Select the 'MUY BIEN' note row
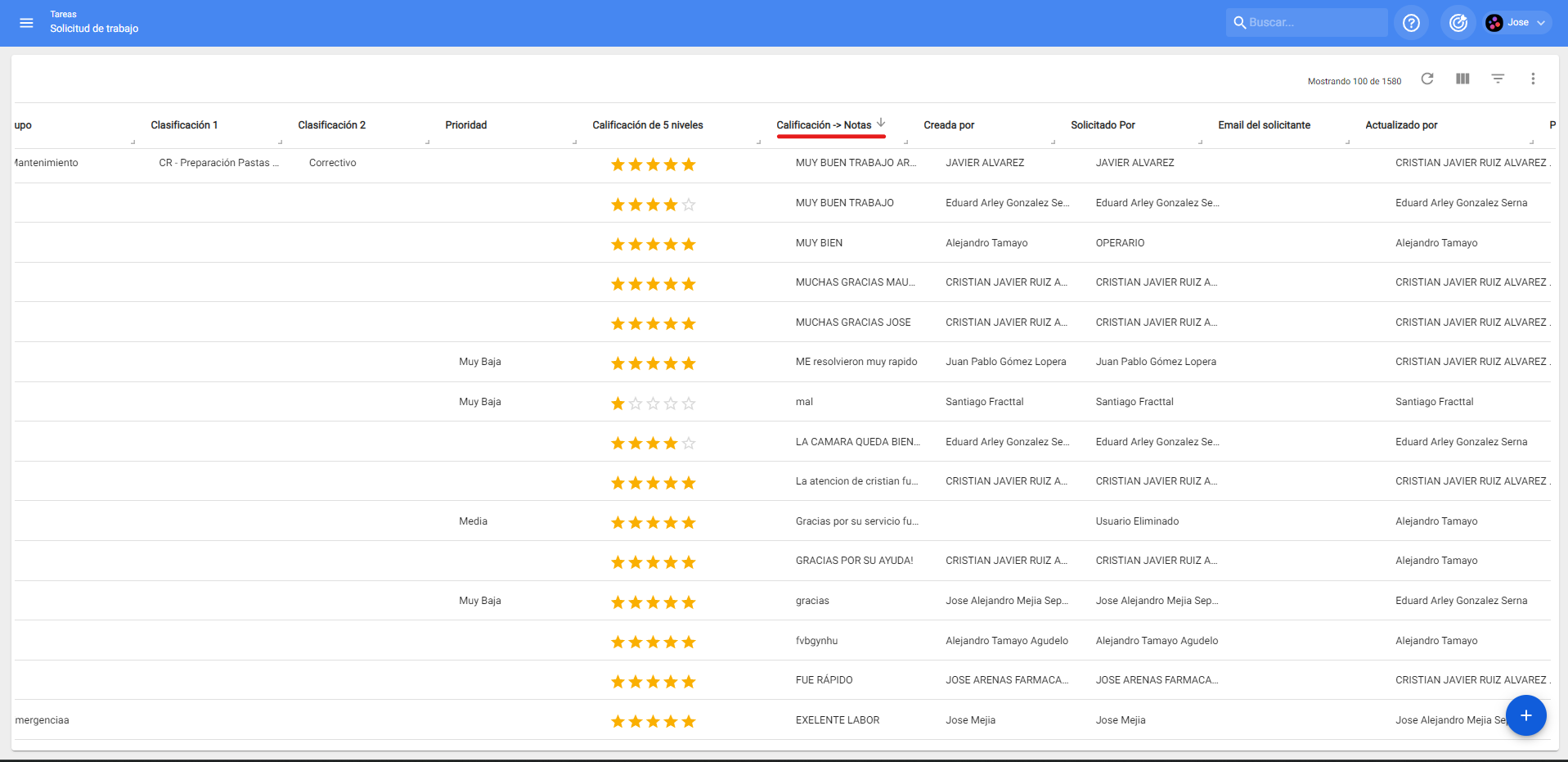Image resolution: width=1568 pixels, height=762 pixels. 819,243
